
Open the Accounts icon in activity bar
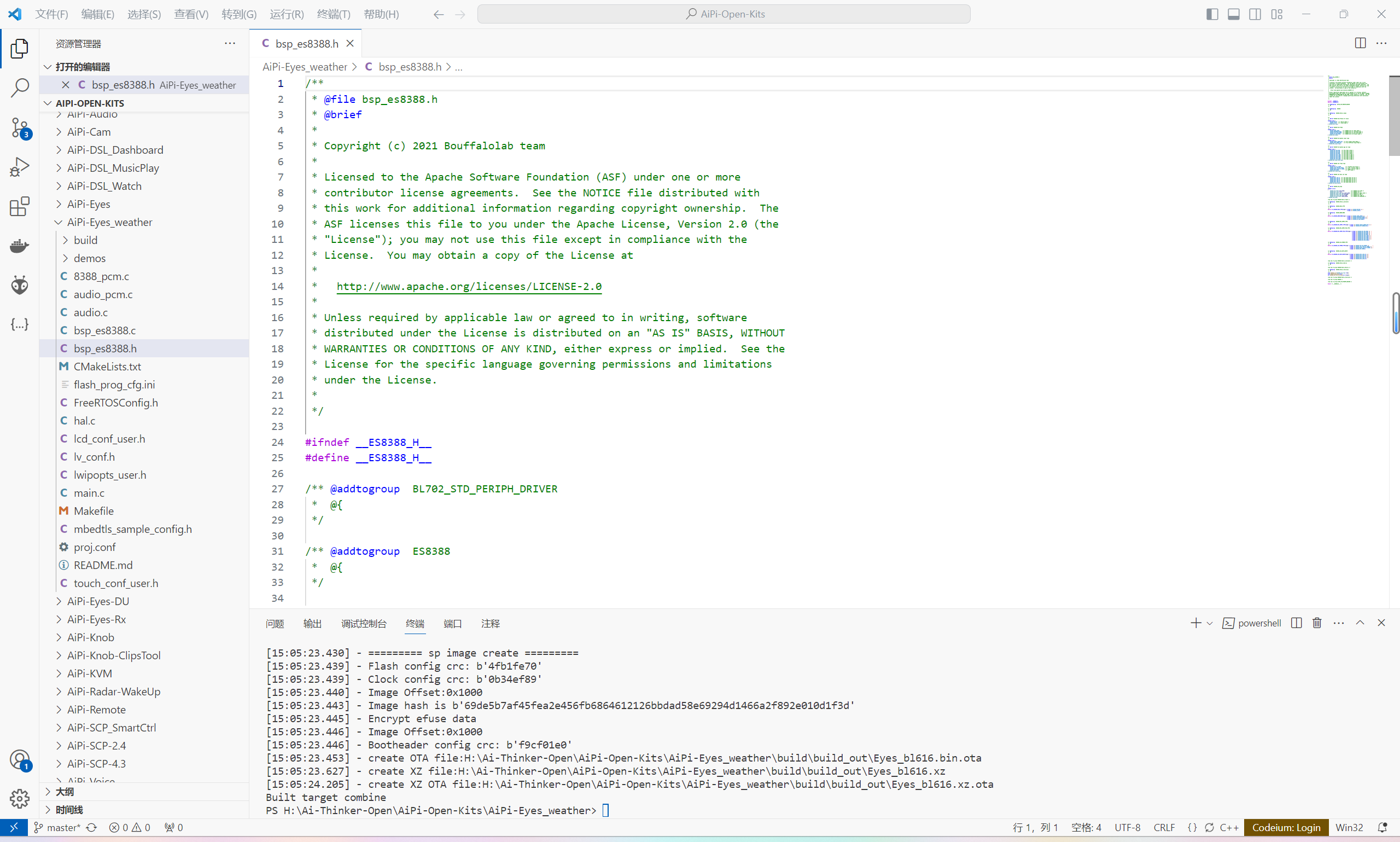(x=19, y=760)
